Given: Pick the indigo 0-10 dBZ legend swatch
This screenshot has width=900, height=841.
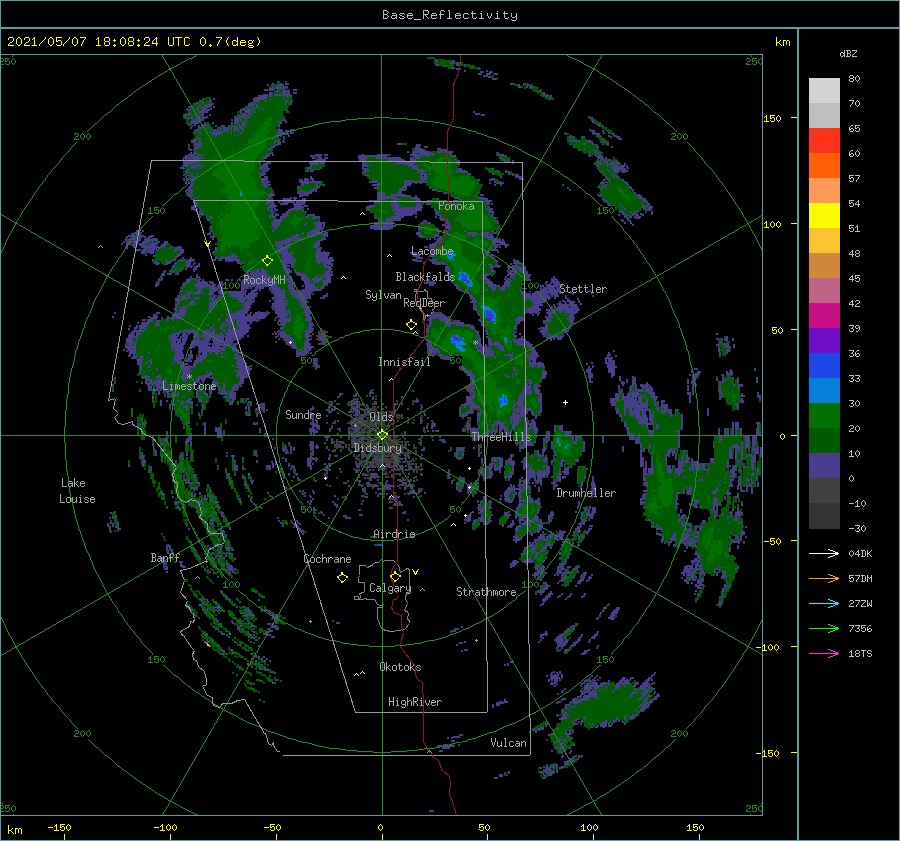Looking at the screenshot, I should (824, 466).
